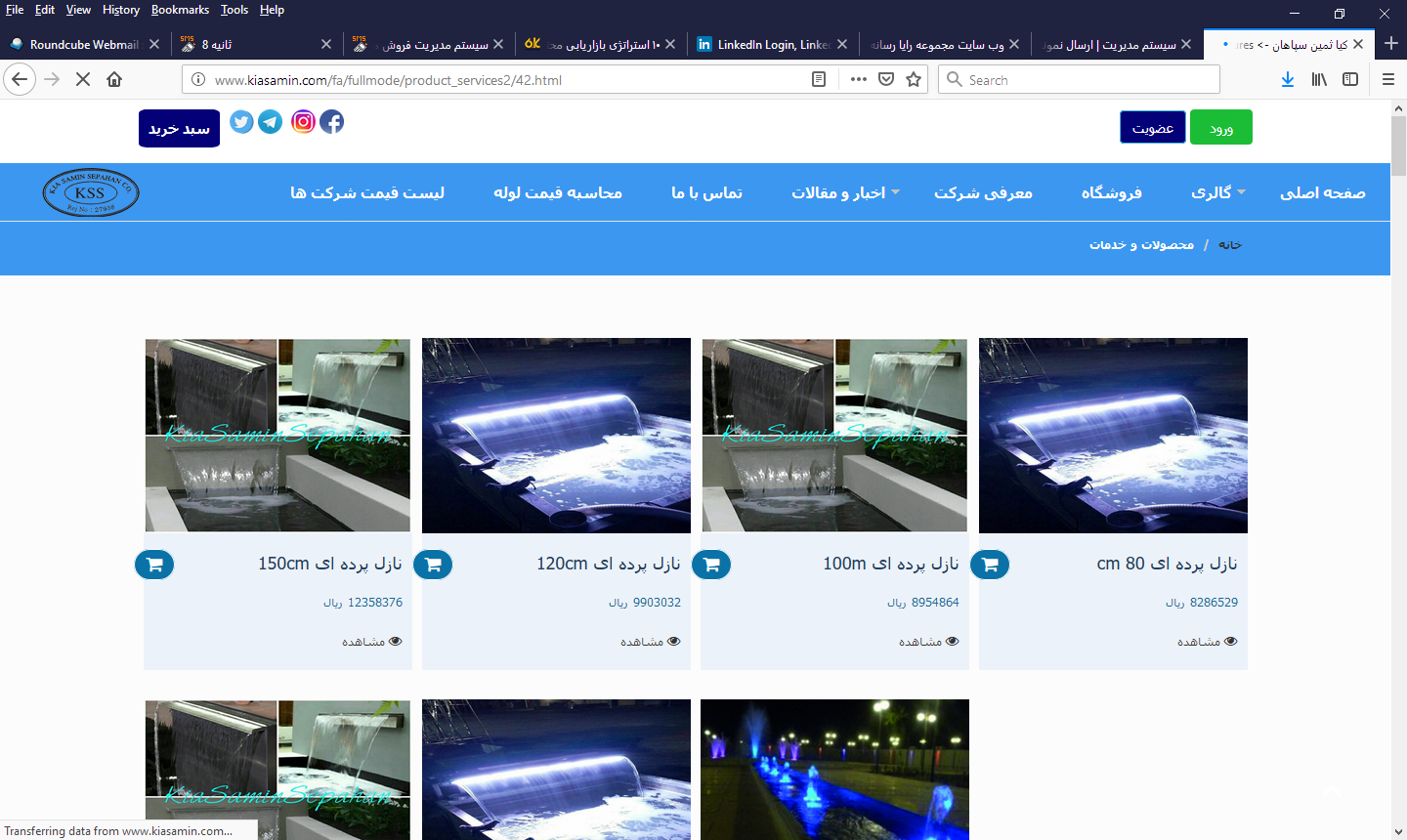Close the Roundcube Webmail tab

point(154,44)
